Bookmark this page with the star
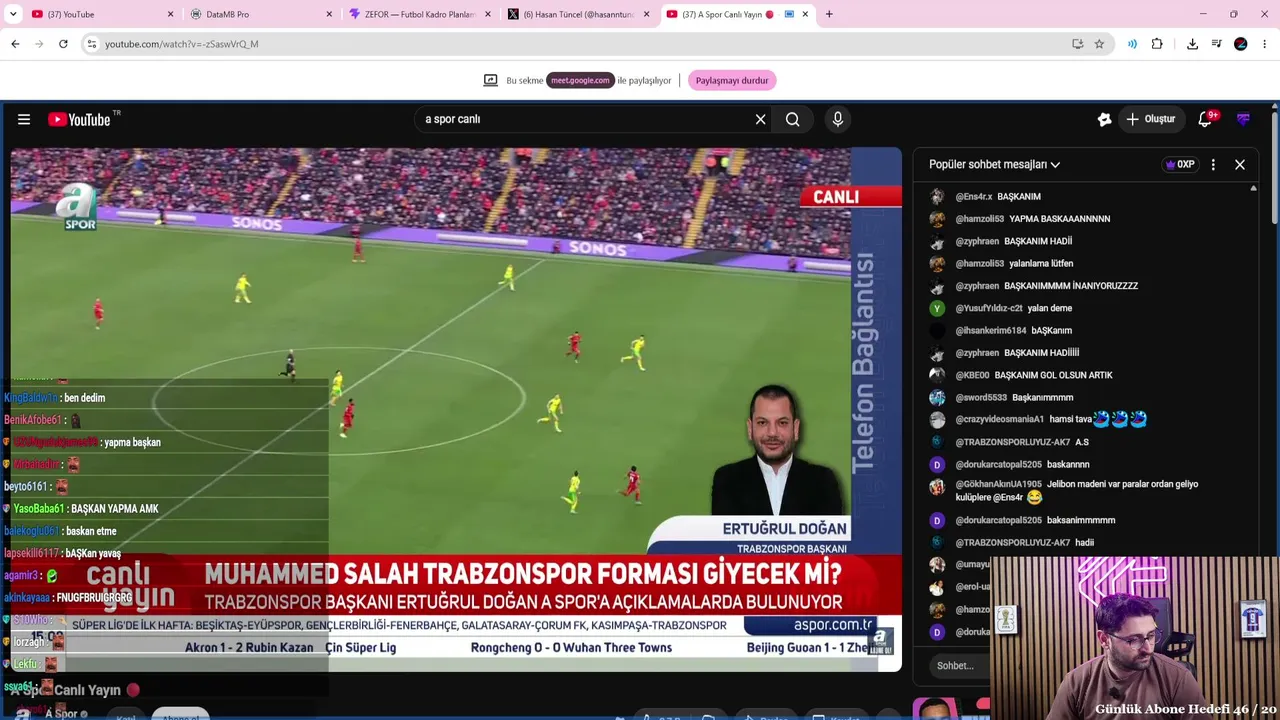The height and width of the screenshot is (720, 1280). click(1099, 44)
